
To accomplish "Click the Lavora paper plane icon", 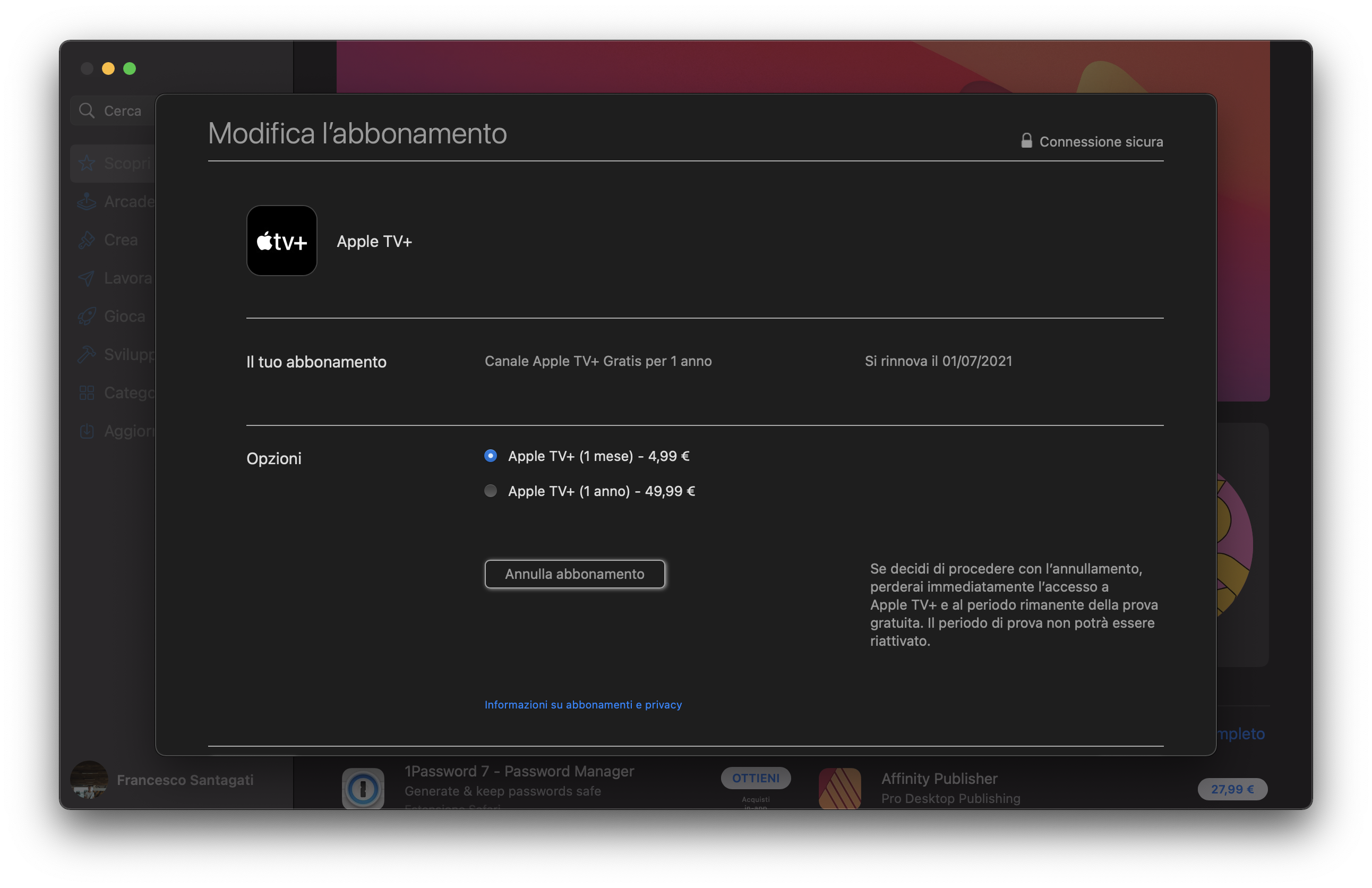I will (87, 278).
